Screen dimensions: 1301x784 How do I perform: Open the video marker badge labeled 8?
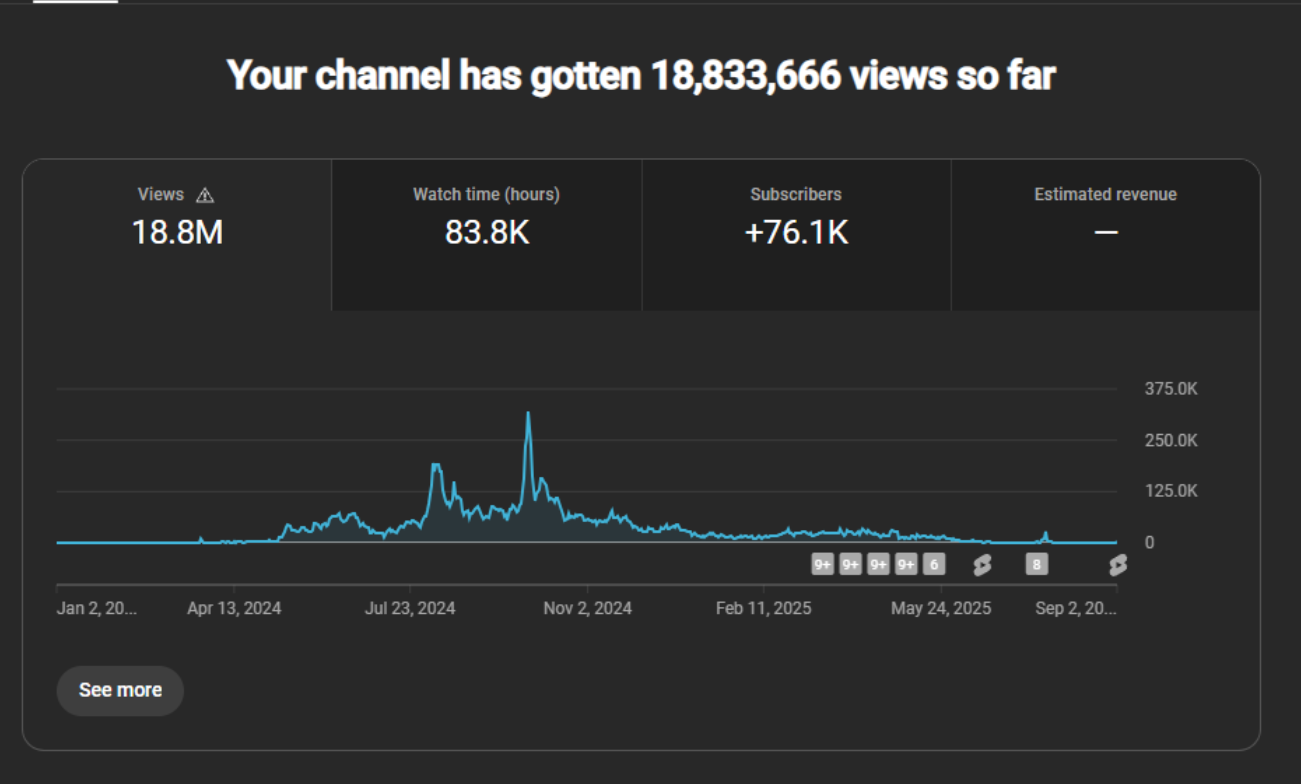pyautogui.click(x=1037, y=565)
